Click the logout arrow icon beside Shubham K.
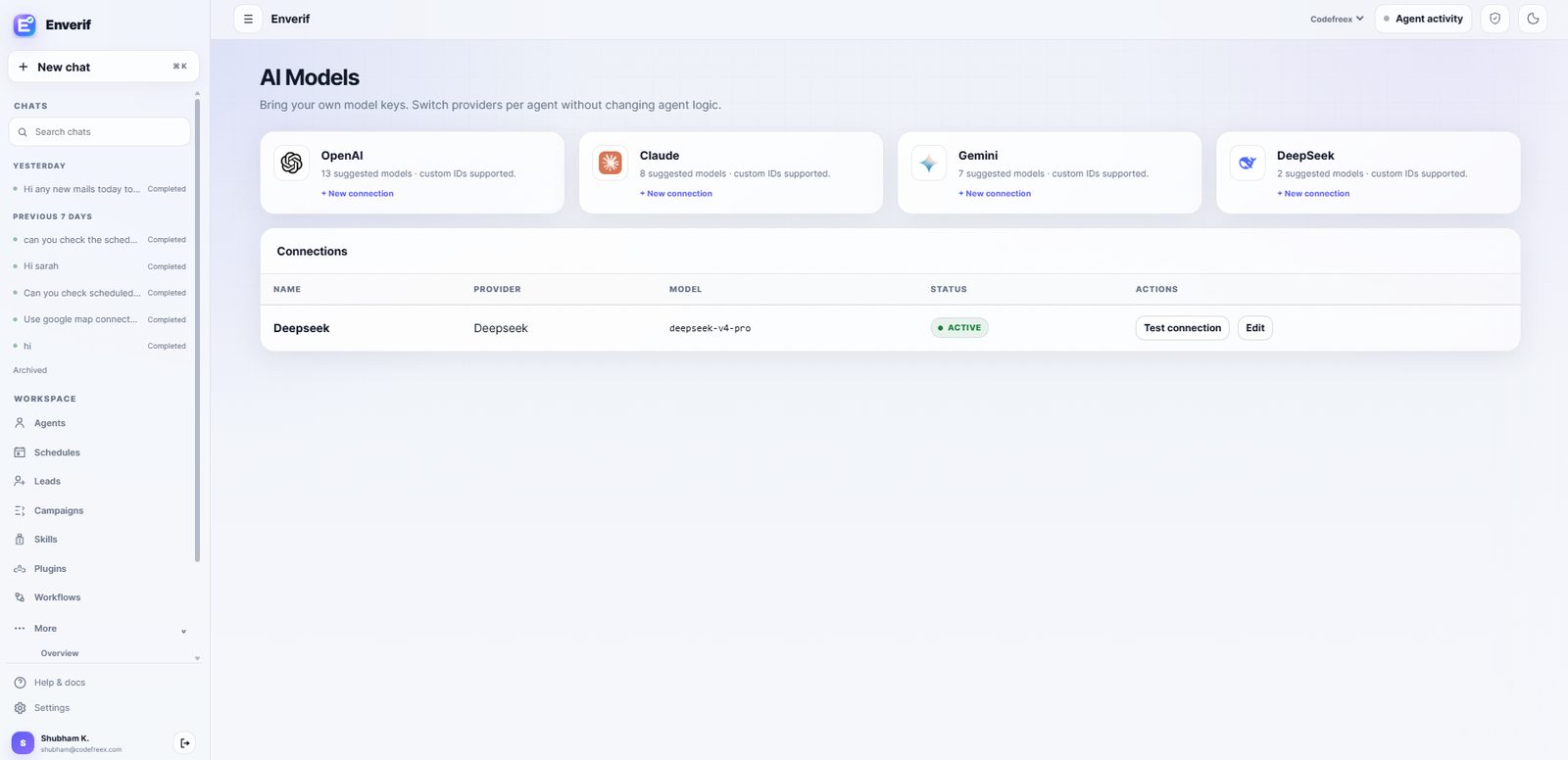The height and width of the screenshot is (760, 1568). pos(184,743)
